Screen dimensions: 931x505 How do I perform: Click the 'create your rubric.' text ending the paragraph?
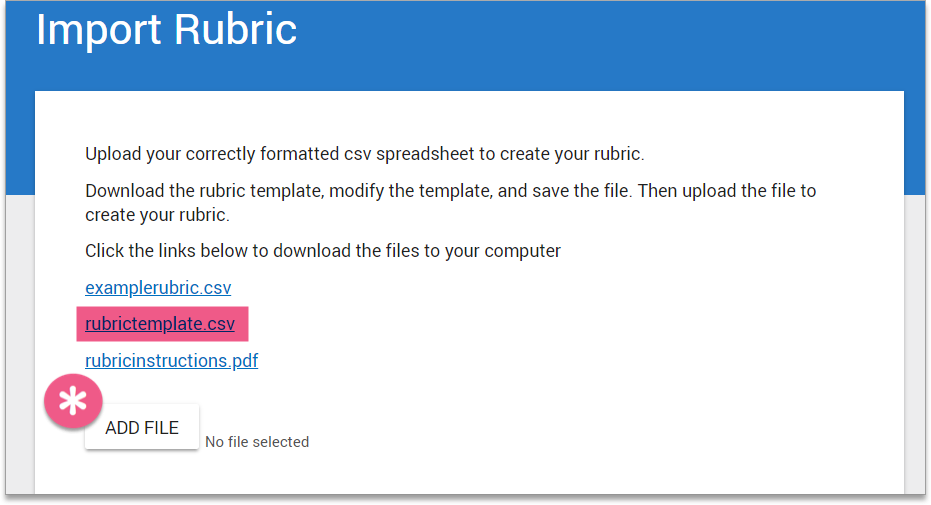(x=157, y=215)
